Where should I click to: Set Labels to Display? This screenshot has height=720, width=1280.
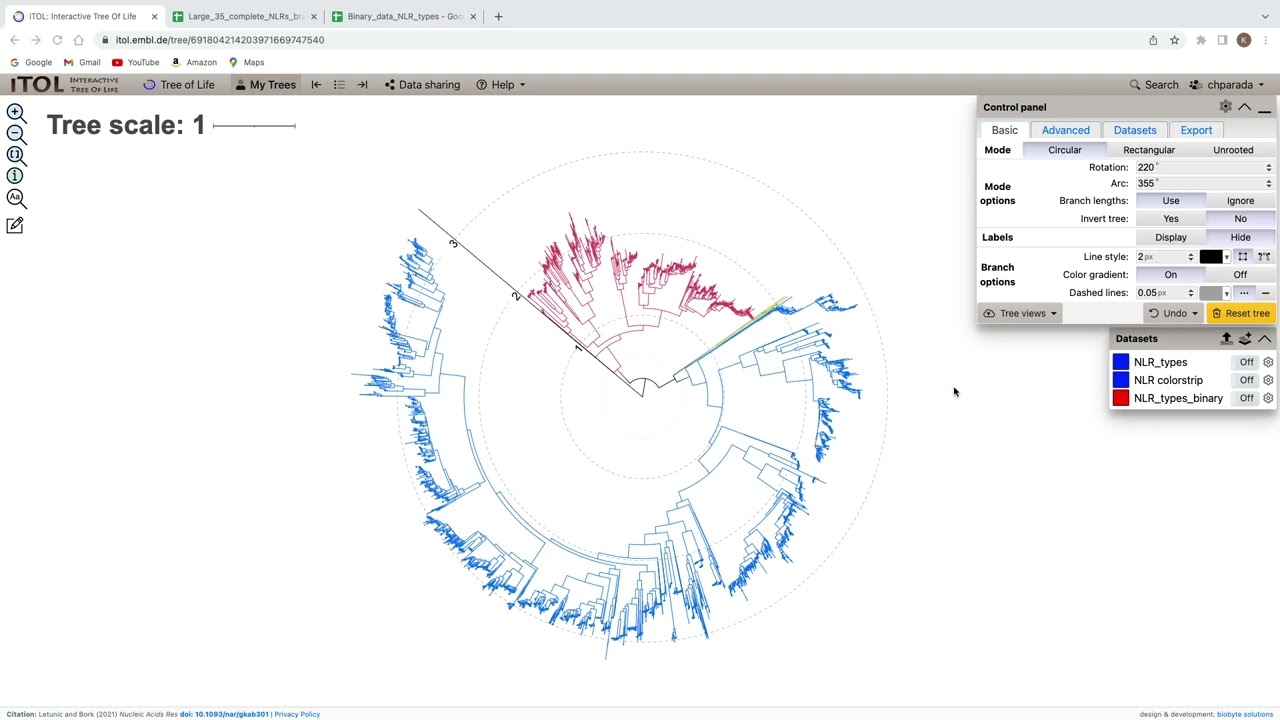(1171, 238)
